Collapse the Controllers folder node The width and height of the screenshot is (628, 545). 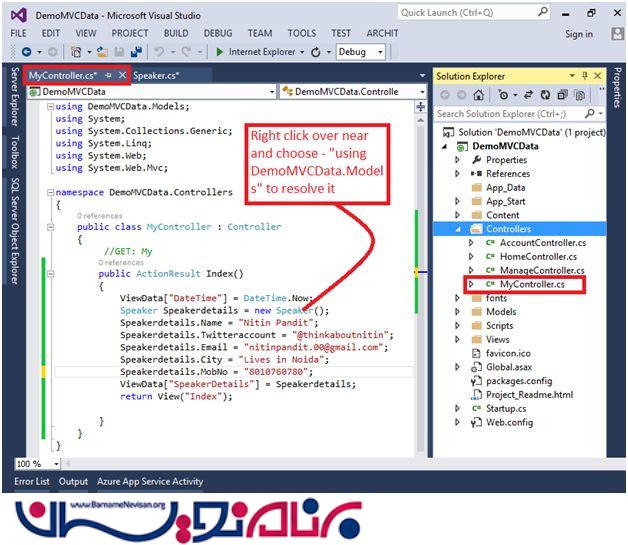coord(459,229)
